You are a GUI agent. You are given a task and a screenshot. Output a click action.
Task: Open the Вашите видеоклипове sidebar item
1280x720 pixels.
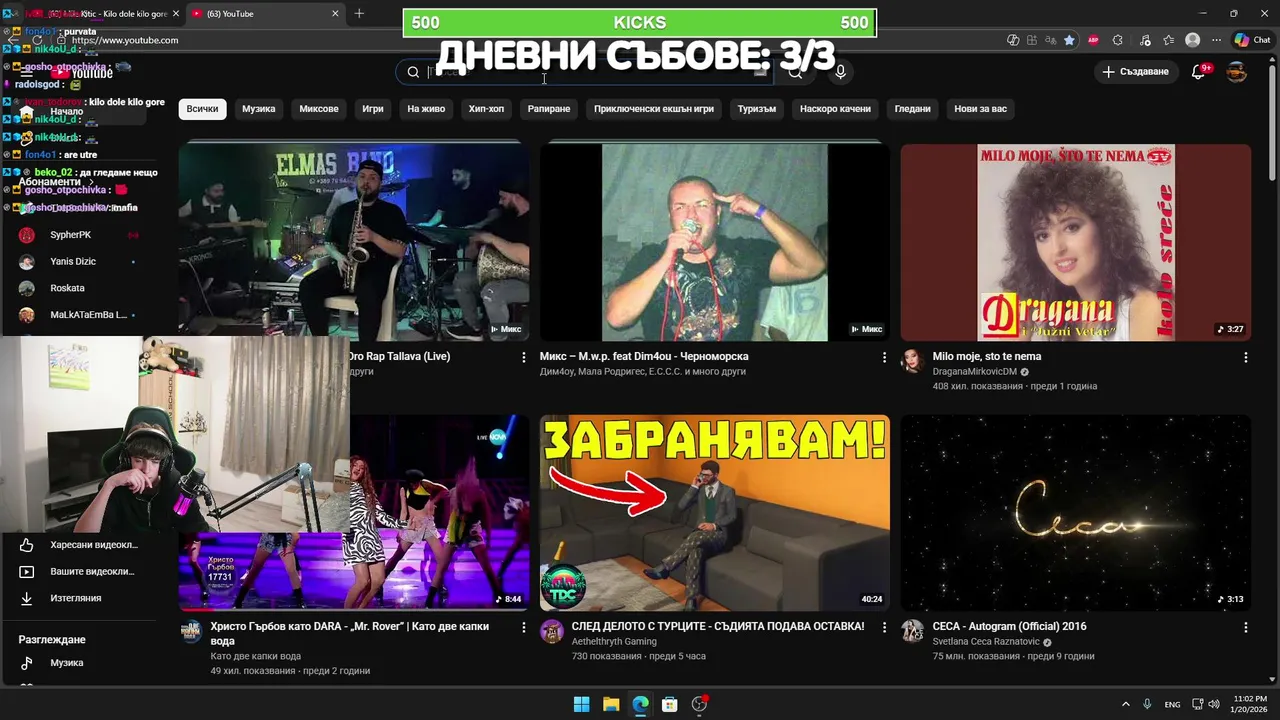(x=82, y=572)
